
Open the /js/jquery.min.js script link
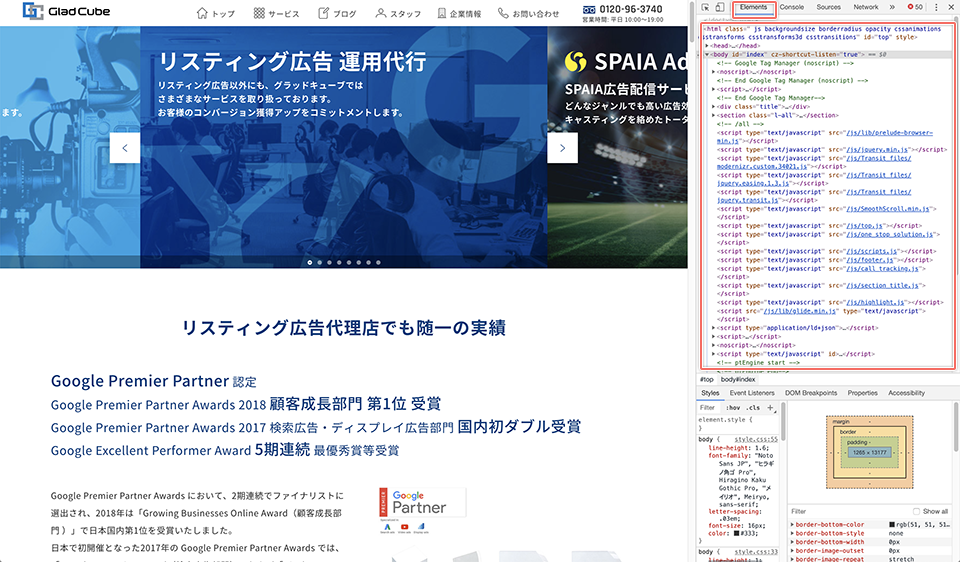877,150
